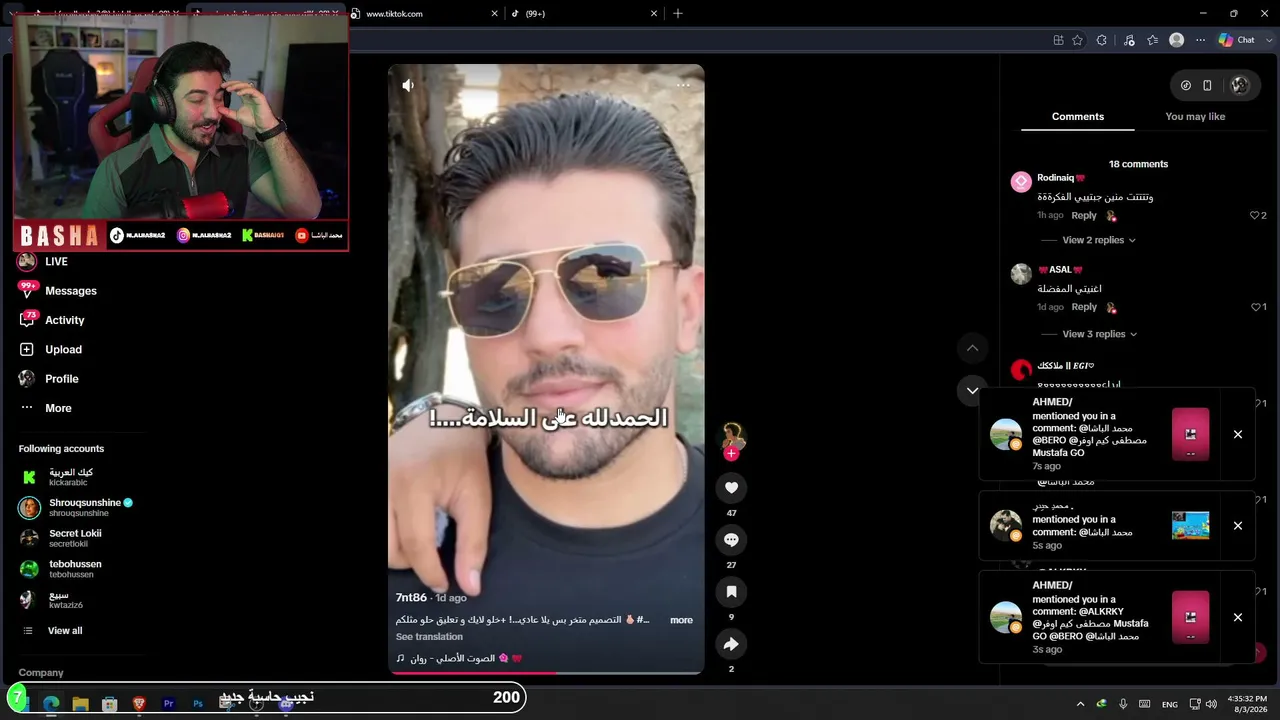Image resolution: width=1280 pixels, height=720 pixels.
Task: Mute the TikTok video sound
Action: [408, 86]
